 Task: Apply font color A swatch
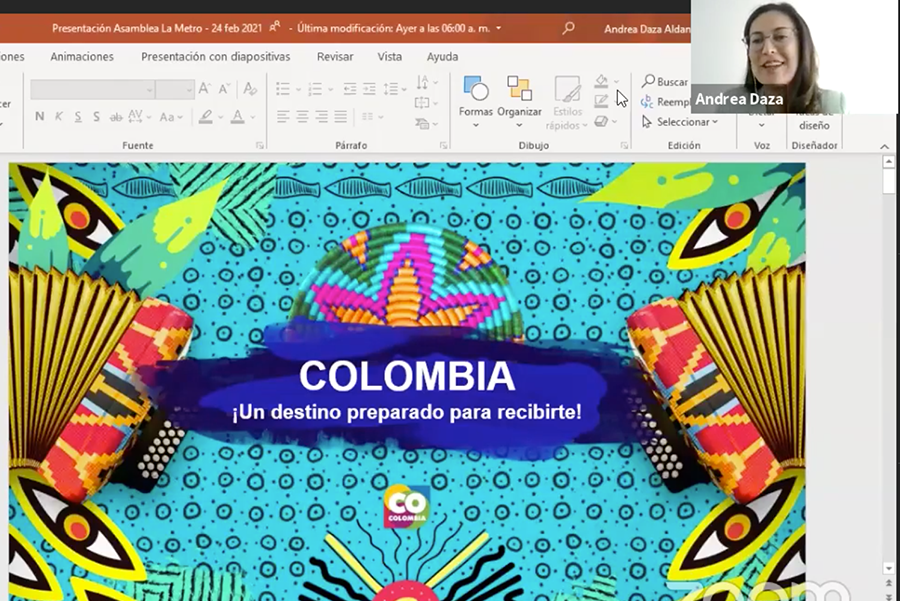click(238, 117)
